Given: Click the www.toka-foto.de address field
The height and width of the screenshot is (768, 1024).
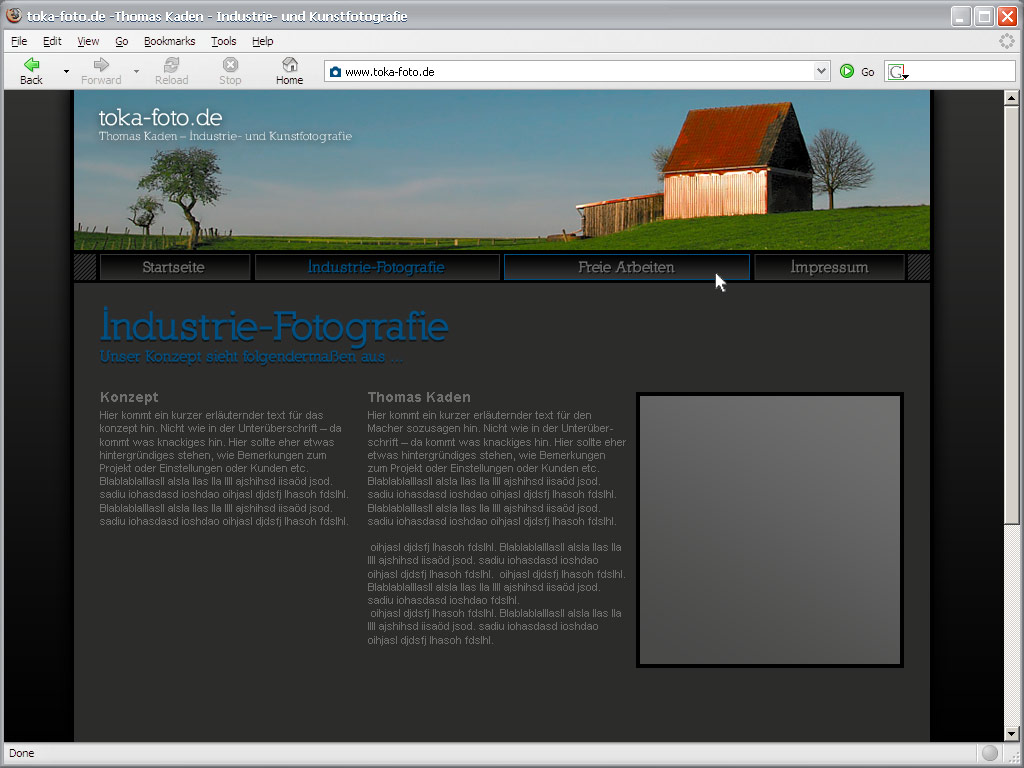Looking at the screenshot, I should click(x=575, y=72).
